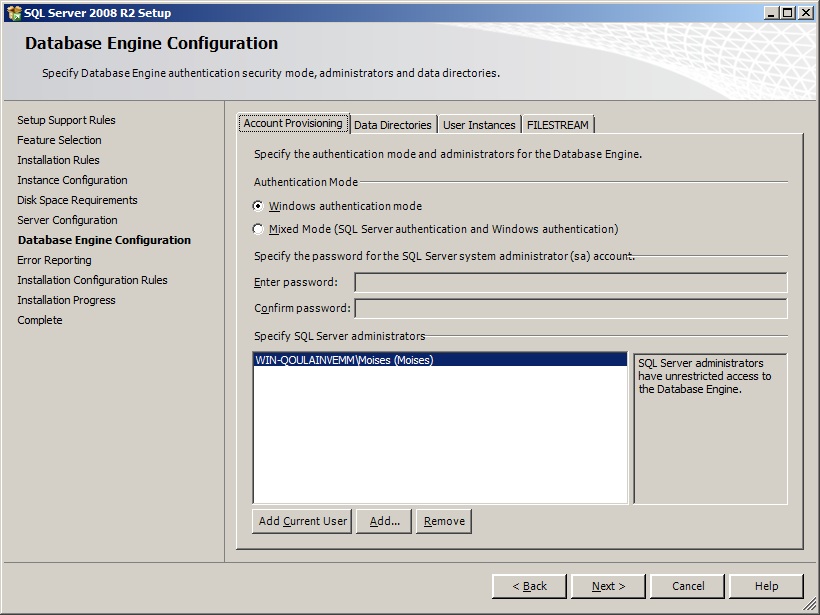Click the window resize grip corner
The image size is (820, 615).
(x=810, y=605)
